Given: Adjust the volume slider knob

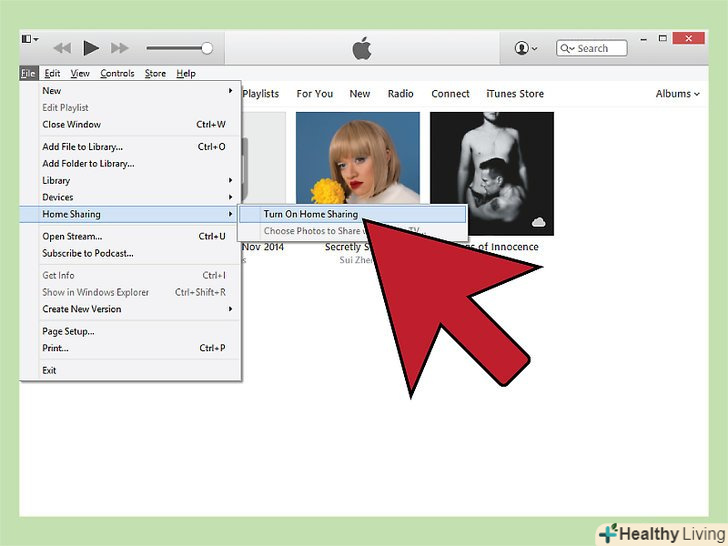Looking at the screenshot, I should (x=207, y=48).
